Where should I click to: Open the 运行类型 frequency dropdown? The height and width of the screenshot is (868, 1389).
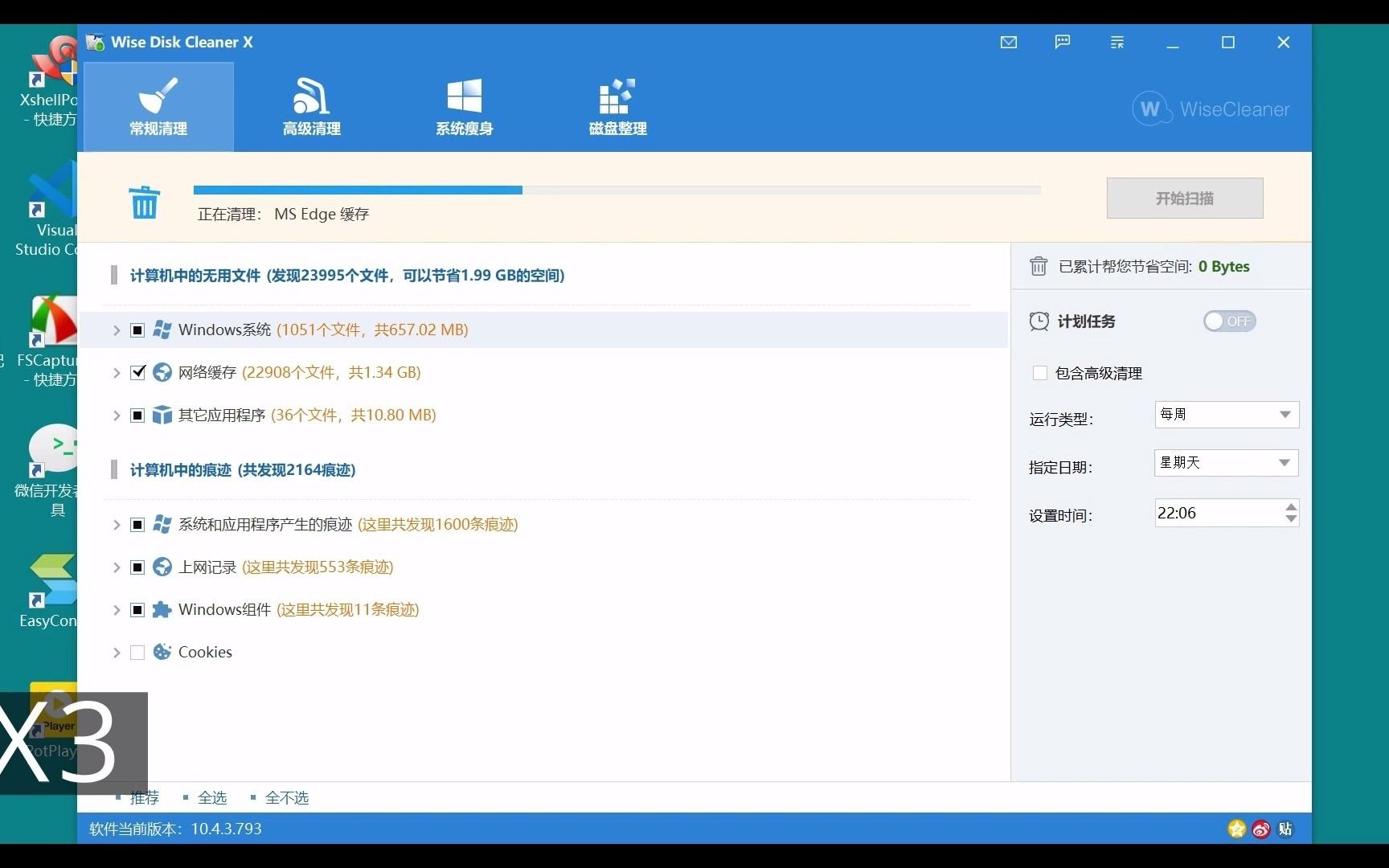coord(1225,414)
